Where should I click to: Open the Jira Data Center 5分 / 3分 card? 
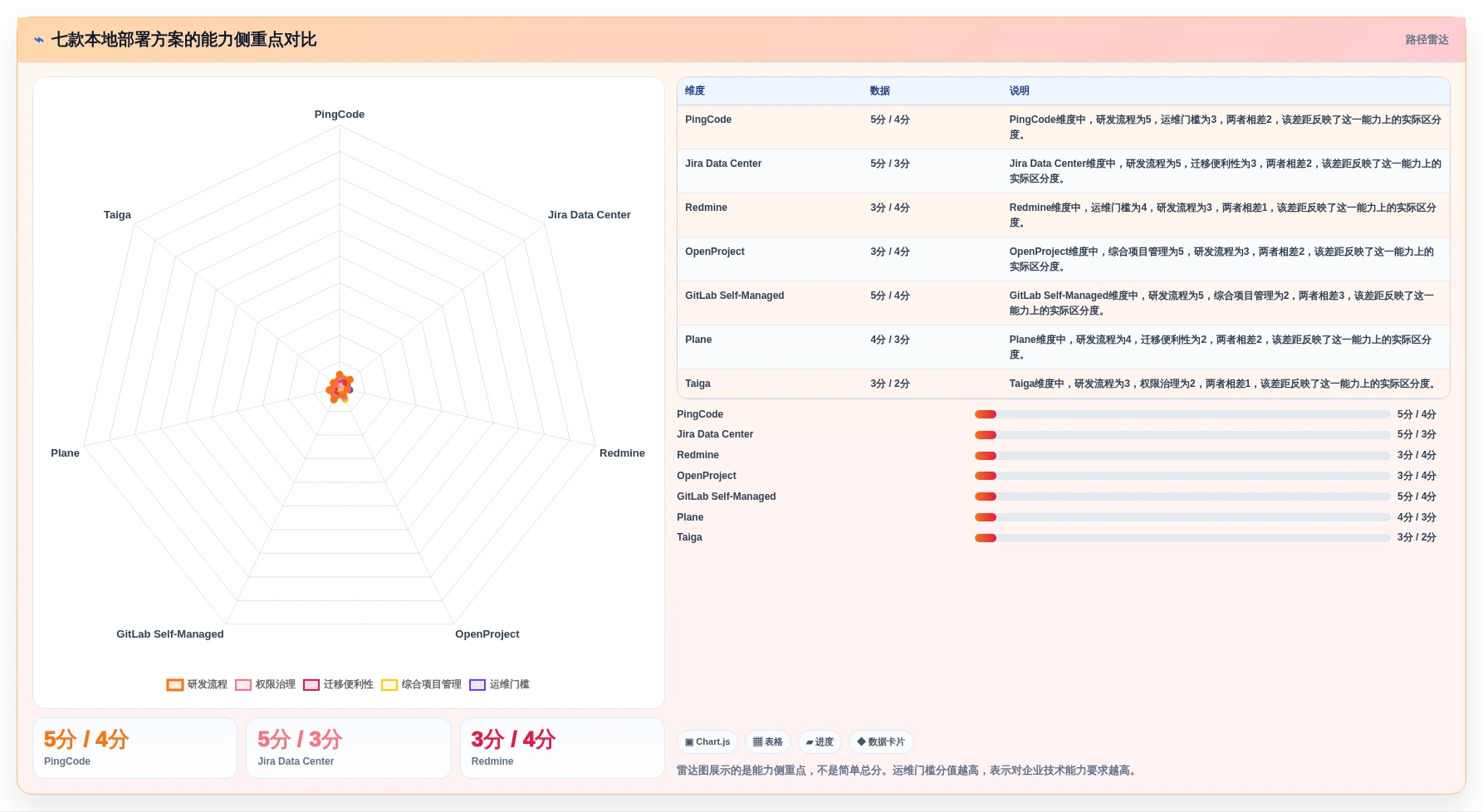click(349, 748)
